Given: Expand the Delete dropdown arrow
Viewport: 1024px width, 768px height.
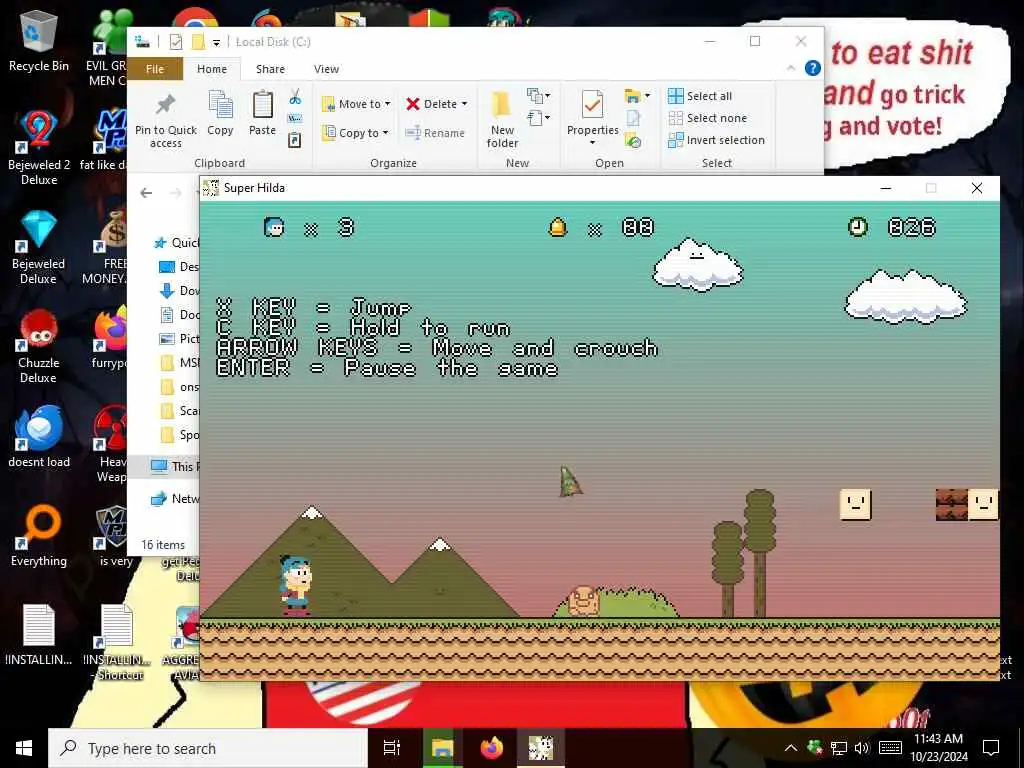Looking at the screenshot, I should (x=464, y=104).
